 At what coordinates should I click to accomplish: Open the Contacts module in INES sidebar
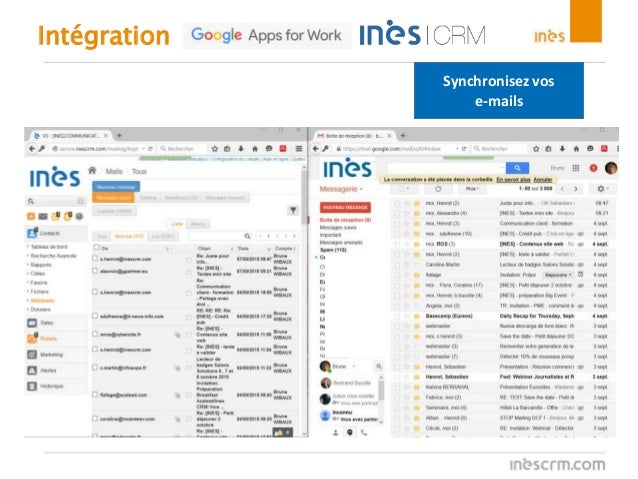(55, 233)
